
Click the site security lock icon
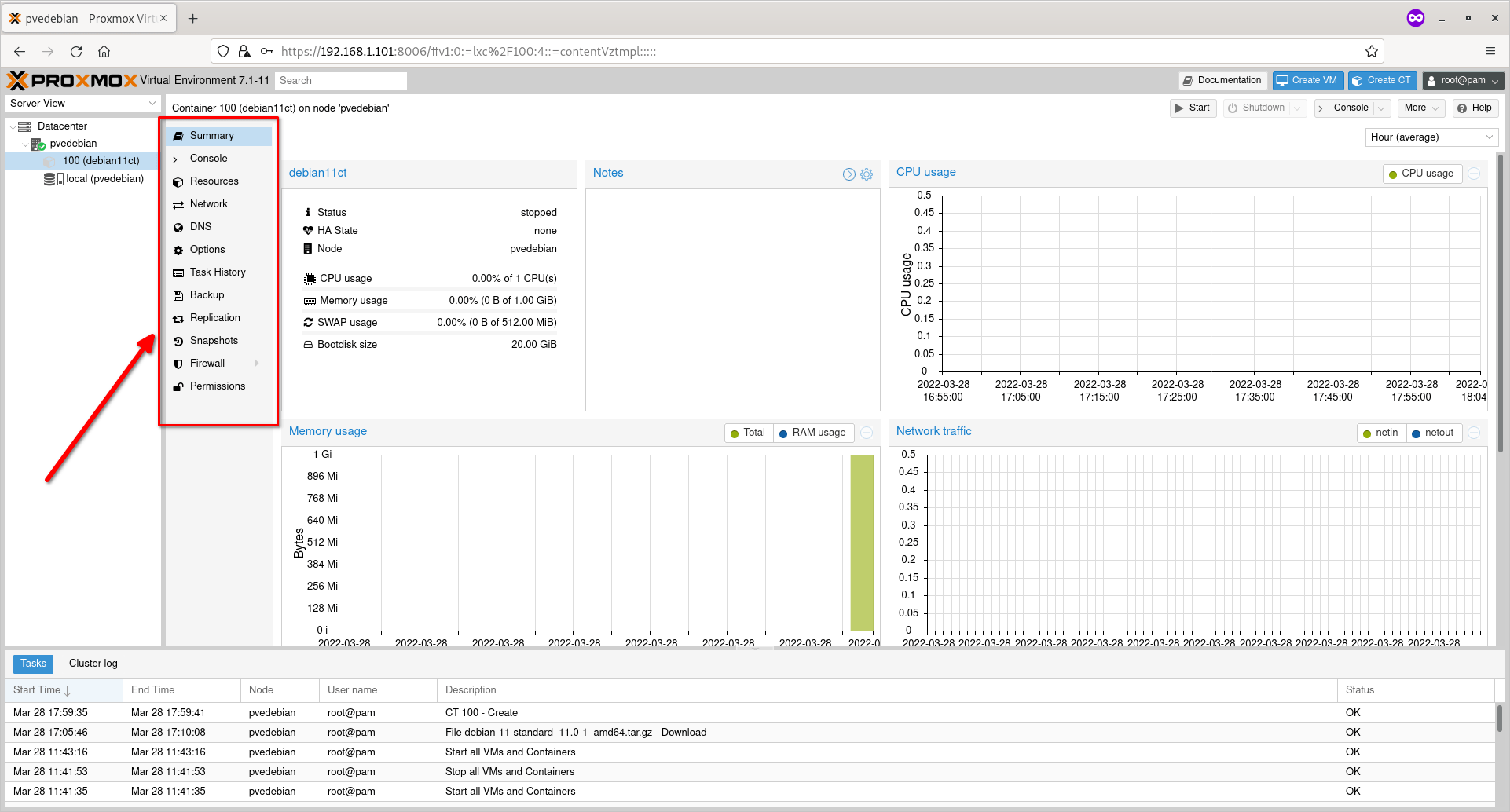click(x=244, y=52)
